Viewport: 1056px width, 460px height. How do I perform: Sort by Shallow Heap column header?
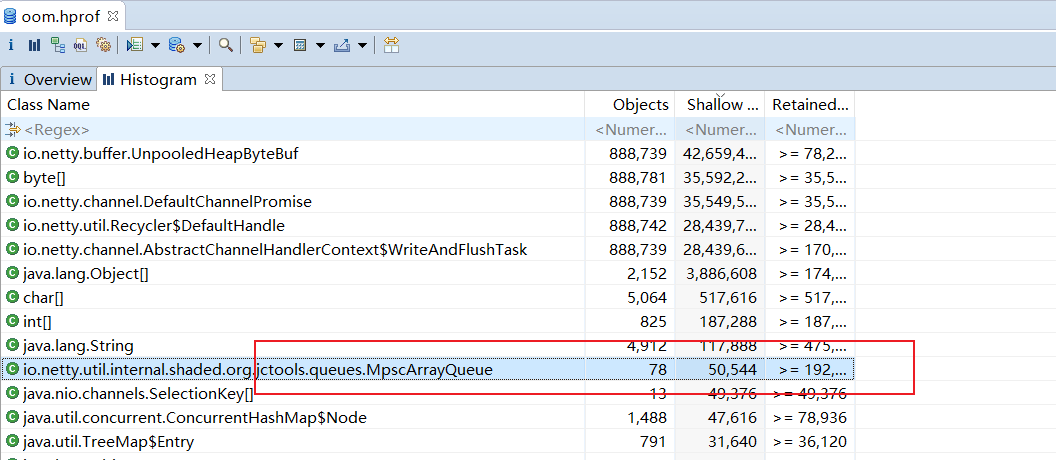click(715, 104)
